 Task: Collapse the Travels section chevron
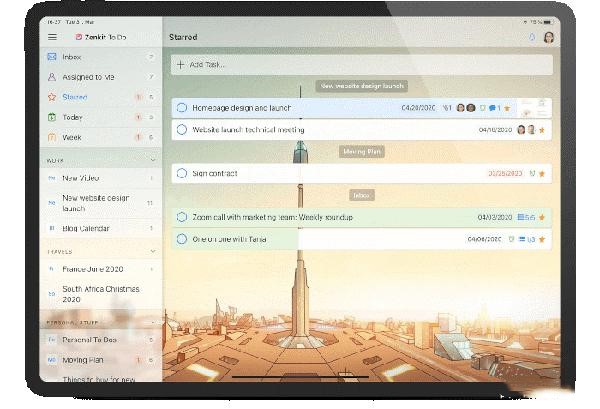pos(152,251)
